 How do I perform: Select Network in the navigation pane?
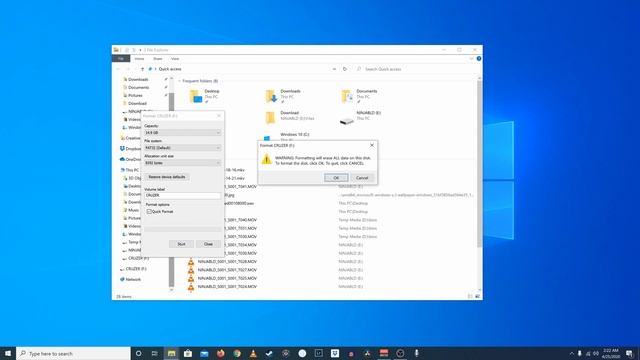click(131, 279)
